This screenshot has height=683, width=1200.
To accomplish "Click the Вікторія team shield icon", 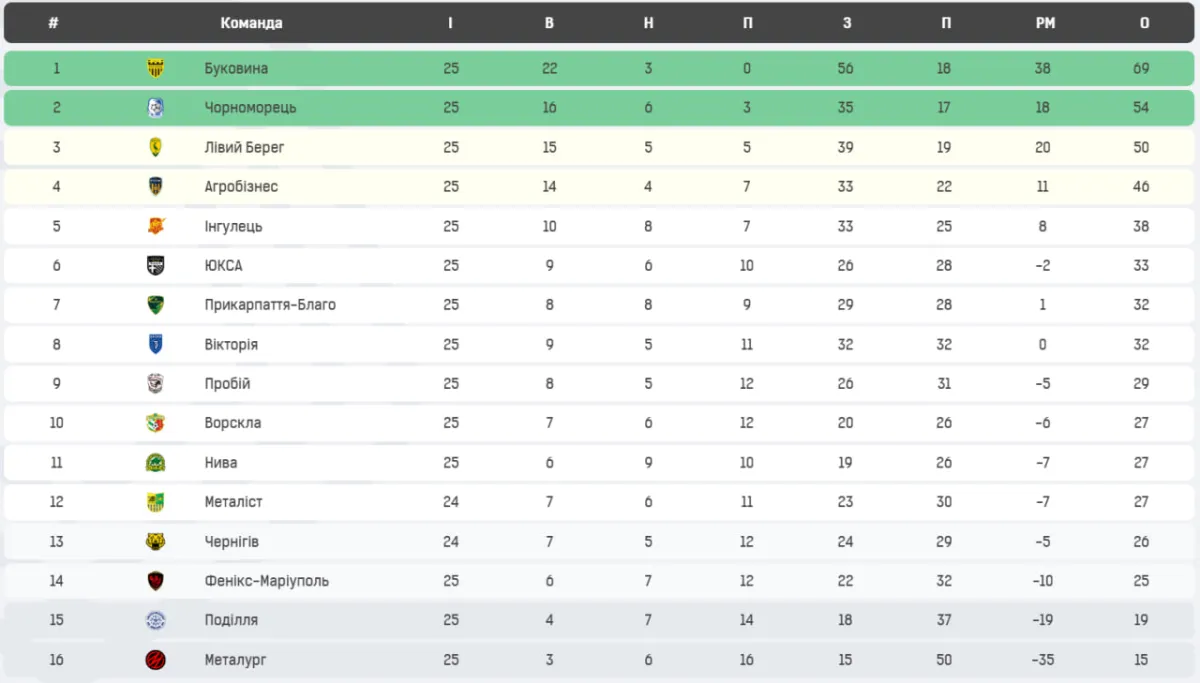I will pyautogui.click(x=156, y=344).
